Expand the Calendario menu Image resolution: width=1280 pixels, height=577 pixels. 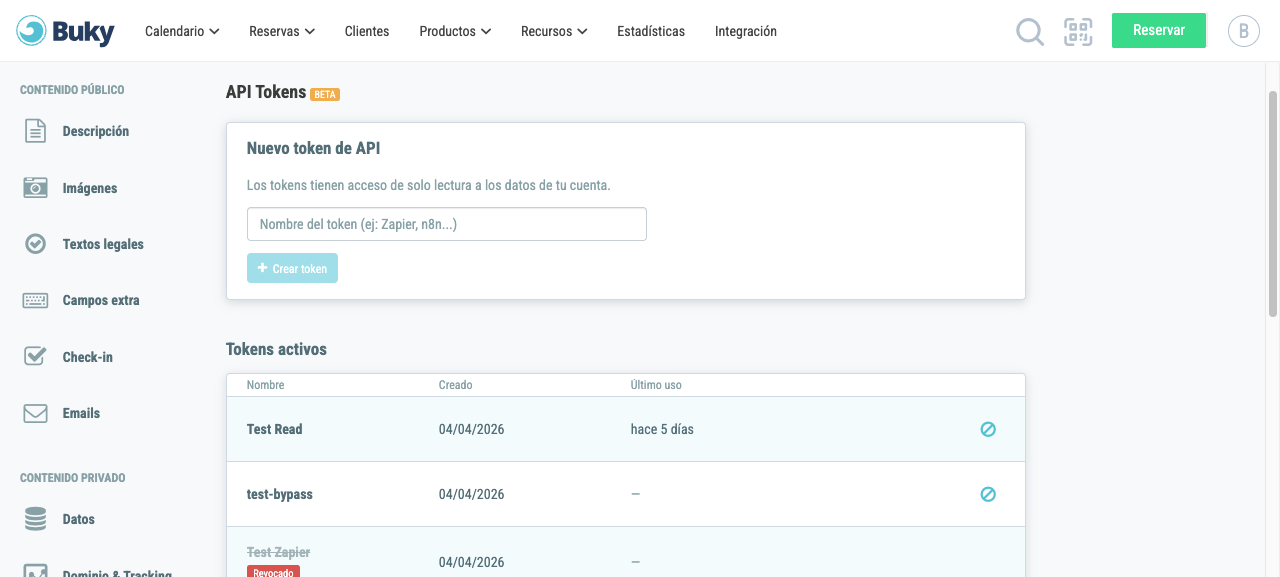pyautogui.click(x=182, y=31)
